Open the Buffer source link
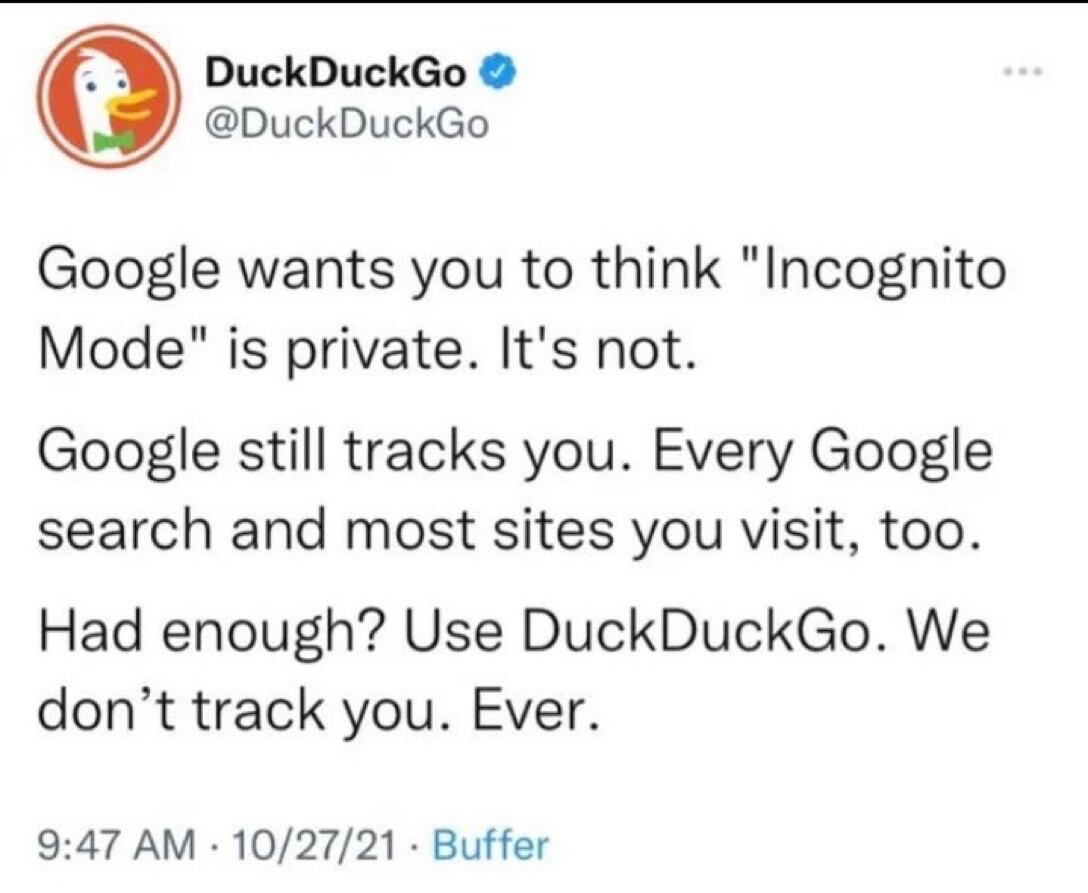Screen dimensions: 1088x893 491,846
